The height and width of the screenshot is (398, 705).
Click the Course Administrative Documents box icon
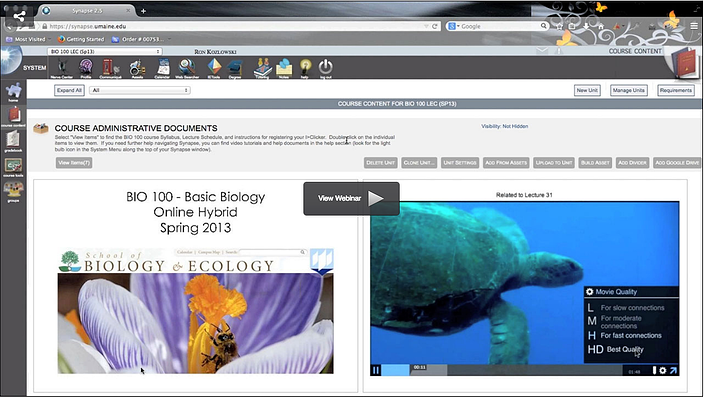40,129
